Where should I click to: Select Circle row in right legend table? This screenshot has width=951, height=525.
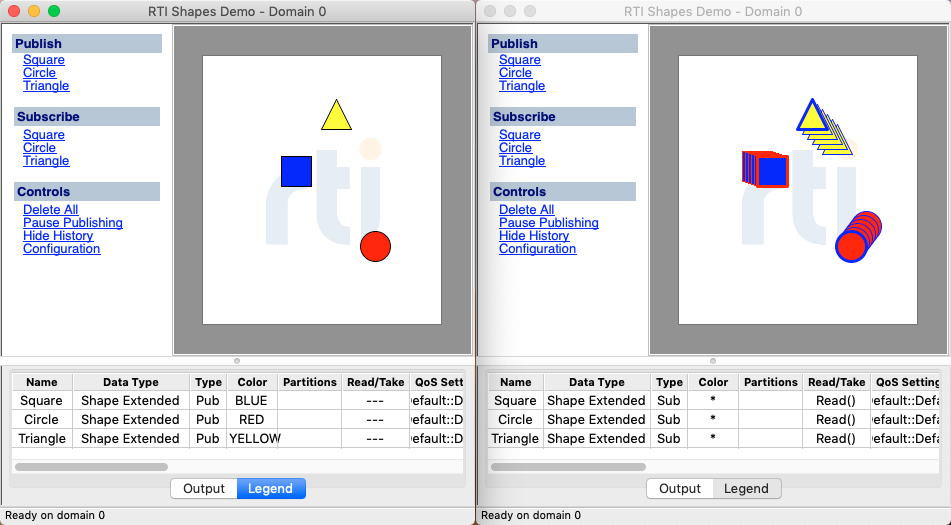pos(714,420)
